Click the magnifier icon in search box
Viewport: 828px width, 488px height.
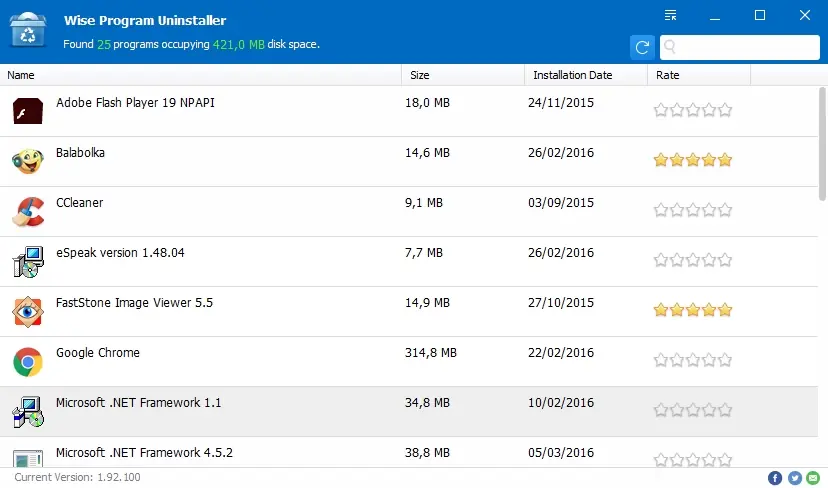click(x=670, y=47)
